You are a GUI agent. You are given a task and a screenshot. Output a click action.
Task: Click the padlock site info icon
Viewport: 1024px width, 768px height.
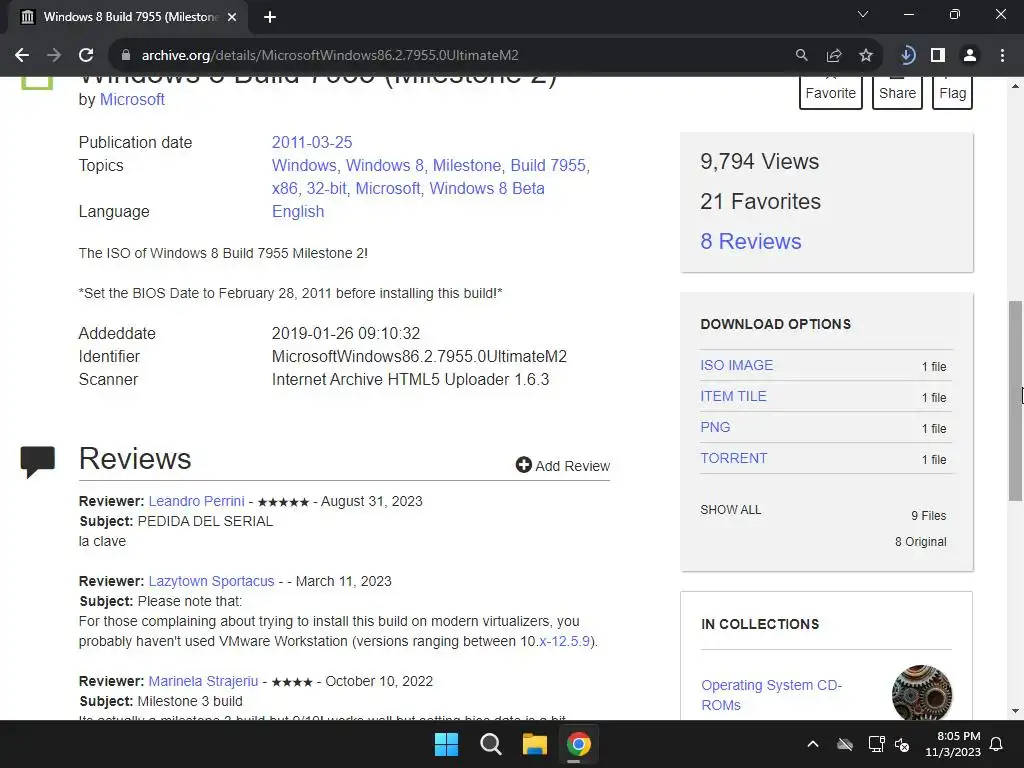click(126, 56)
